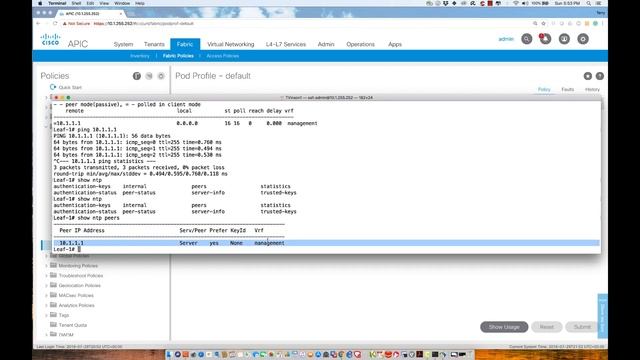Open the Admin top menu tab
640x360 pixels.
tap(326, 44)
